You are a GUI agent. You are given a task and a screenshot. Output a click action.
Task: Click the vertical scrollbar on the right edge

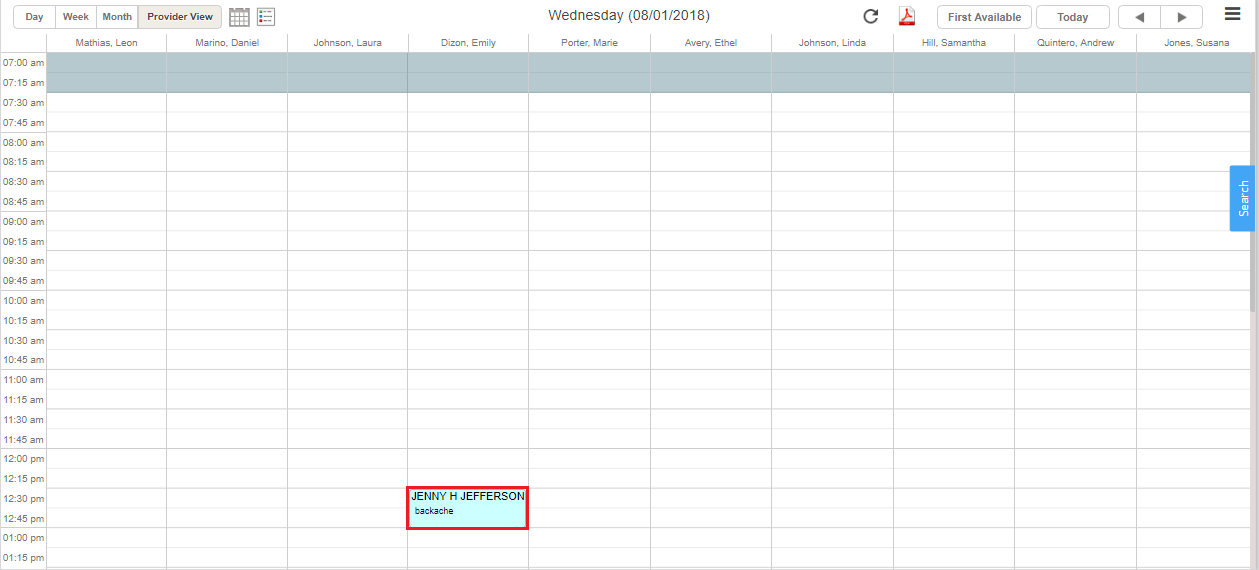pyautogui.click(x=1254, y=300)
